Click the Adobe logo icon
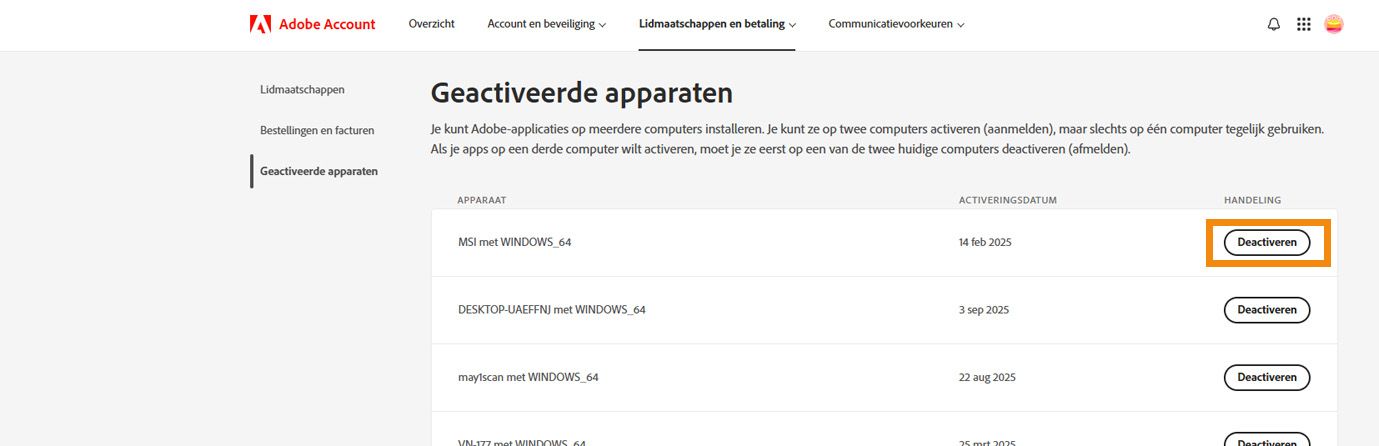The width and height of the screenshot is (1379, 446). coord(260,24)
